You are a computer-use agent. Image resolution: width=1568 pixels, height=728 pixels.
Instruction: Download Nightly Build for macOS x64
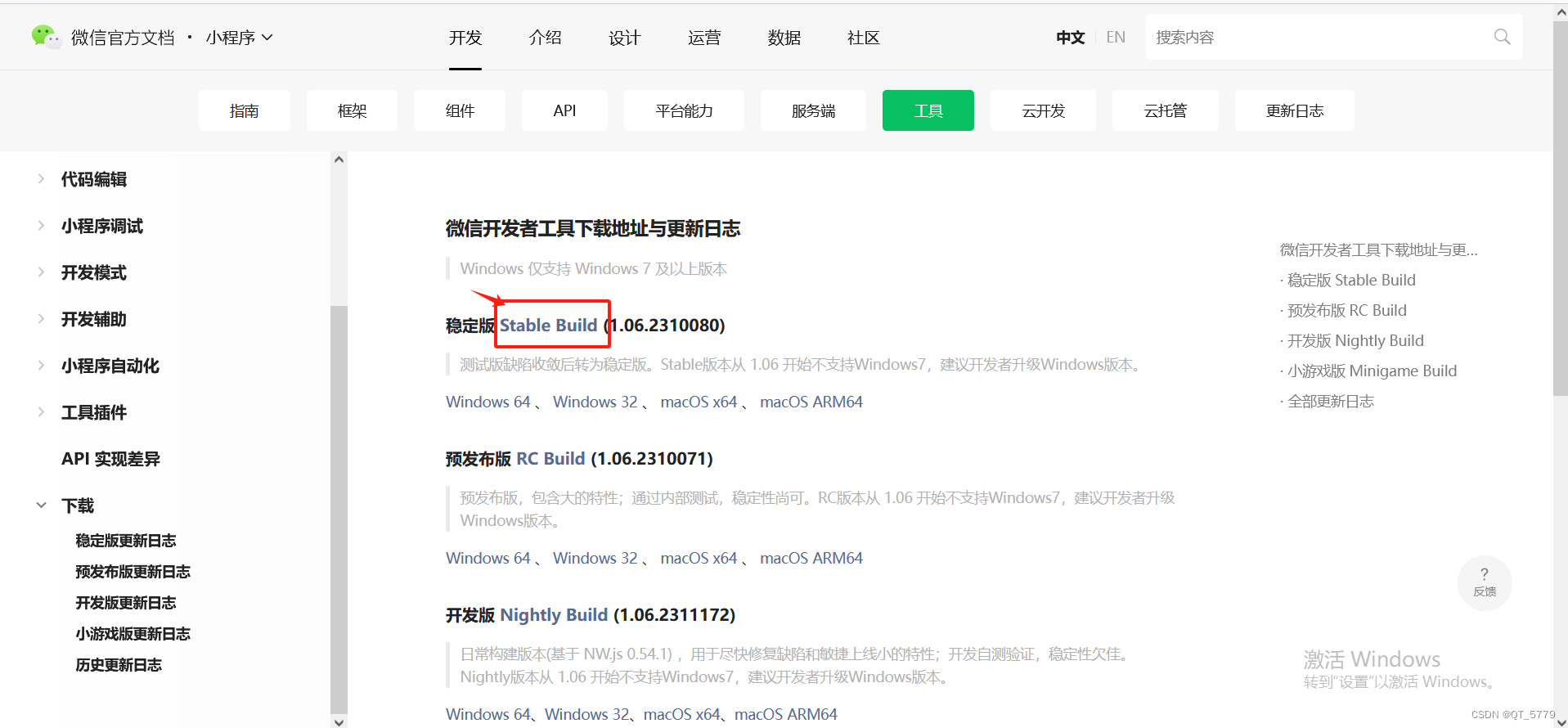(x=682, y=714)
